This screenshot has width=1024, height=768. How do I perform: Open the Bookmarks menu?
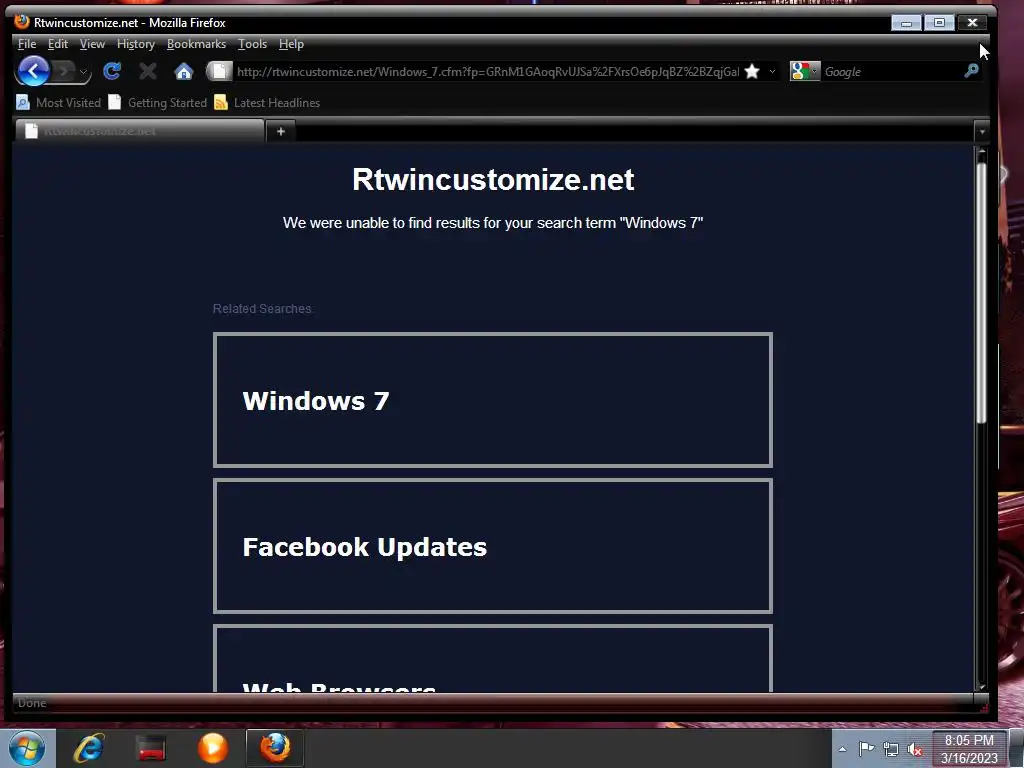coord(196,44)
